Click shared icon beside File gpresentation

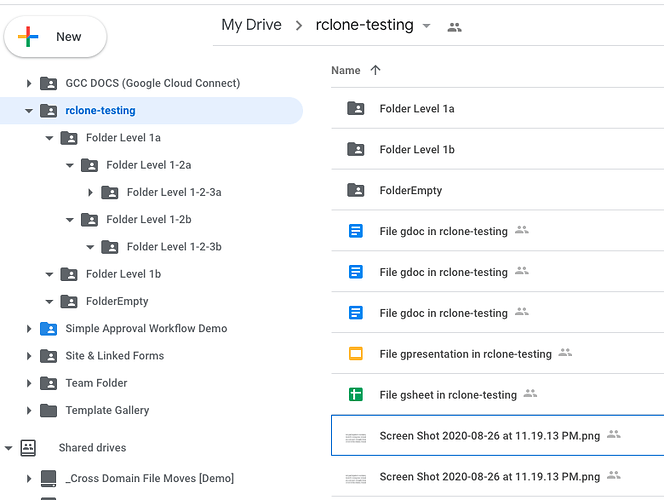click(x=565, y=352)
